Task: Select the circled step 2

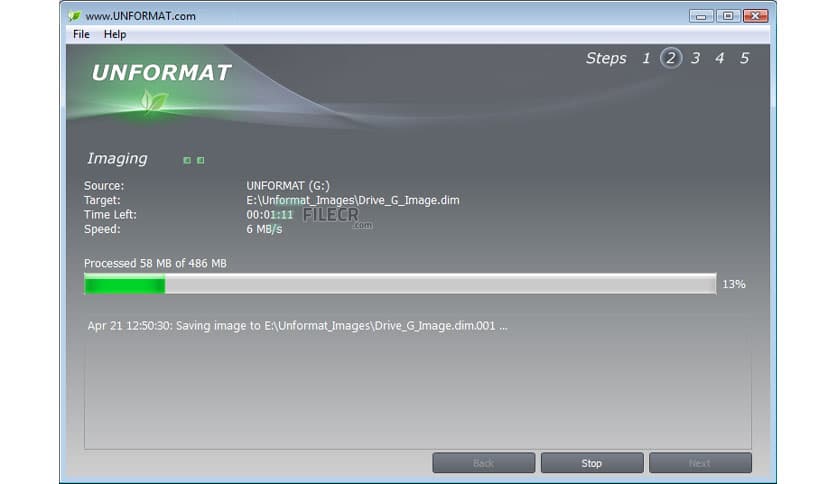Action: point(671,58)
